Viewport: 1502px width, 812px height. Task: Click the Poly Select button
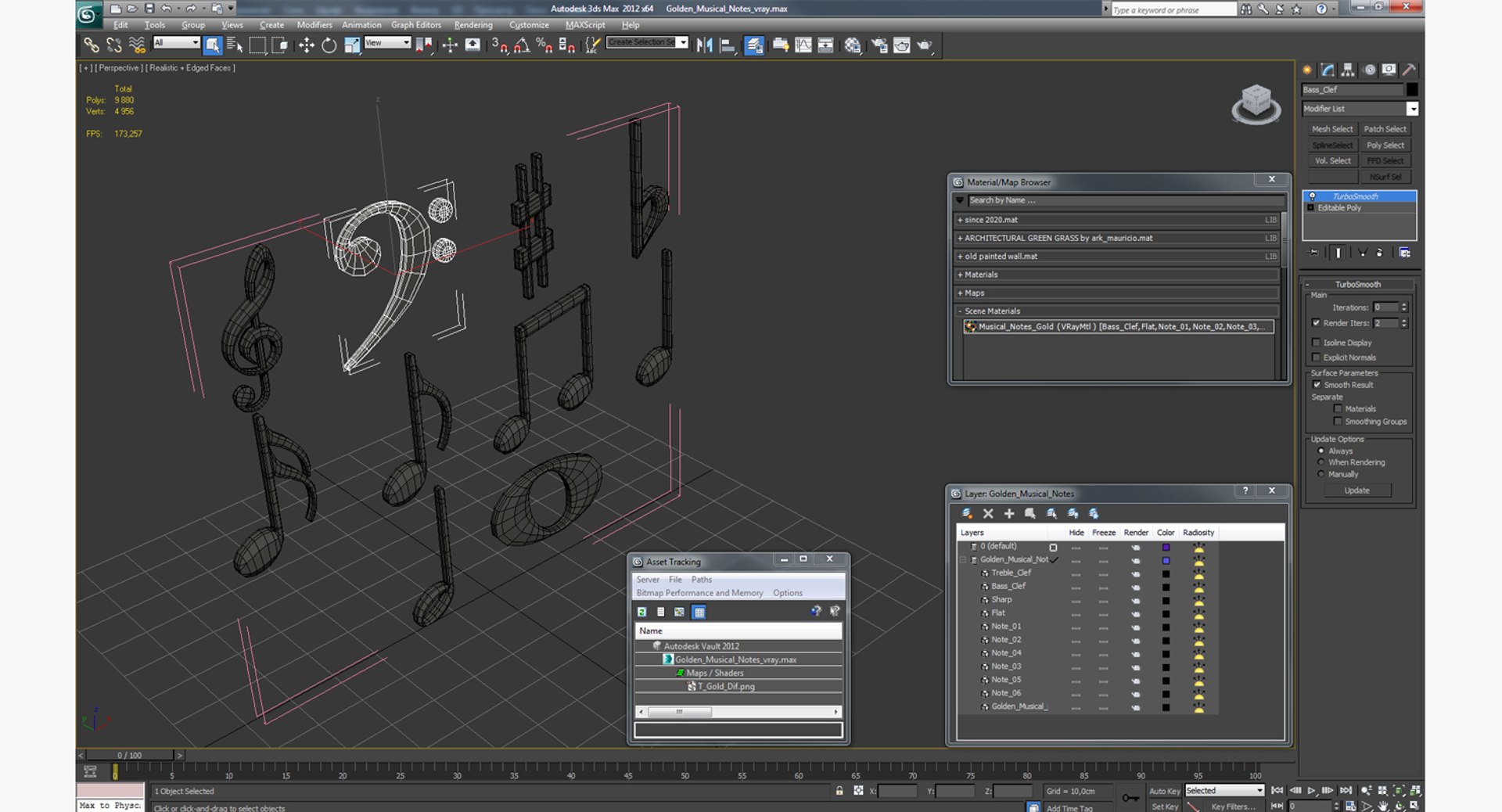[x=1385, y=146]
